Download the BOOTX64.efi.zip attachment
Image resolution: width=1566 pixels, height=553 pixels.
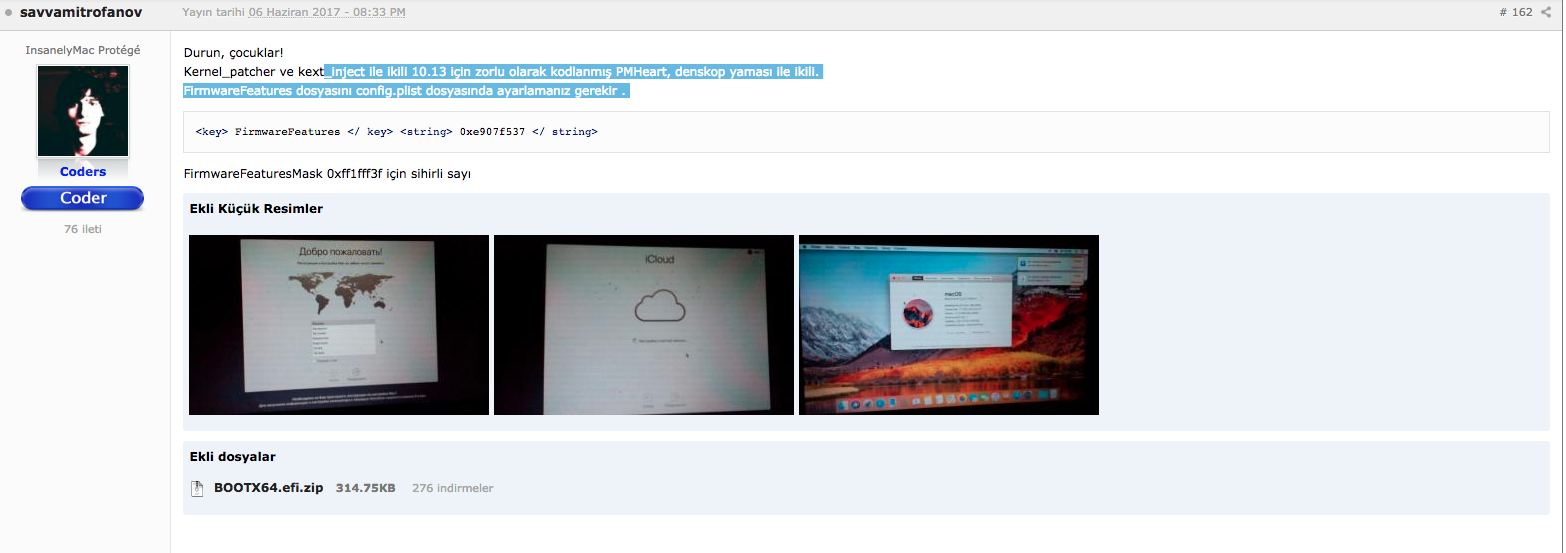[x=268, y=488]
